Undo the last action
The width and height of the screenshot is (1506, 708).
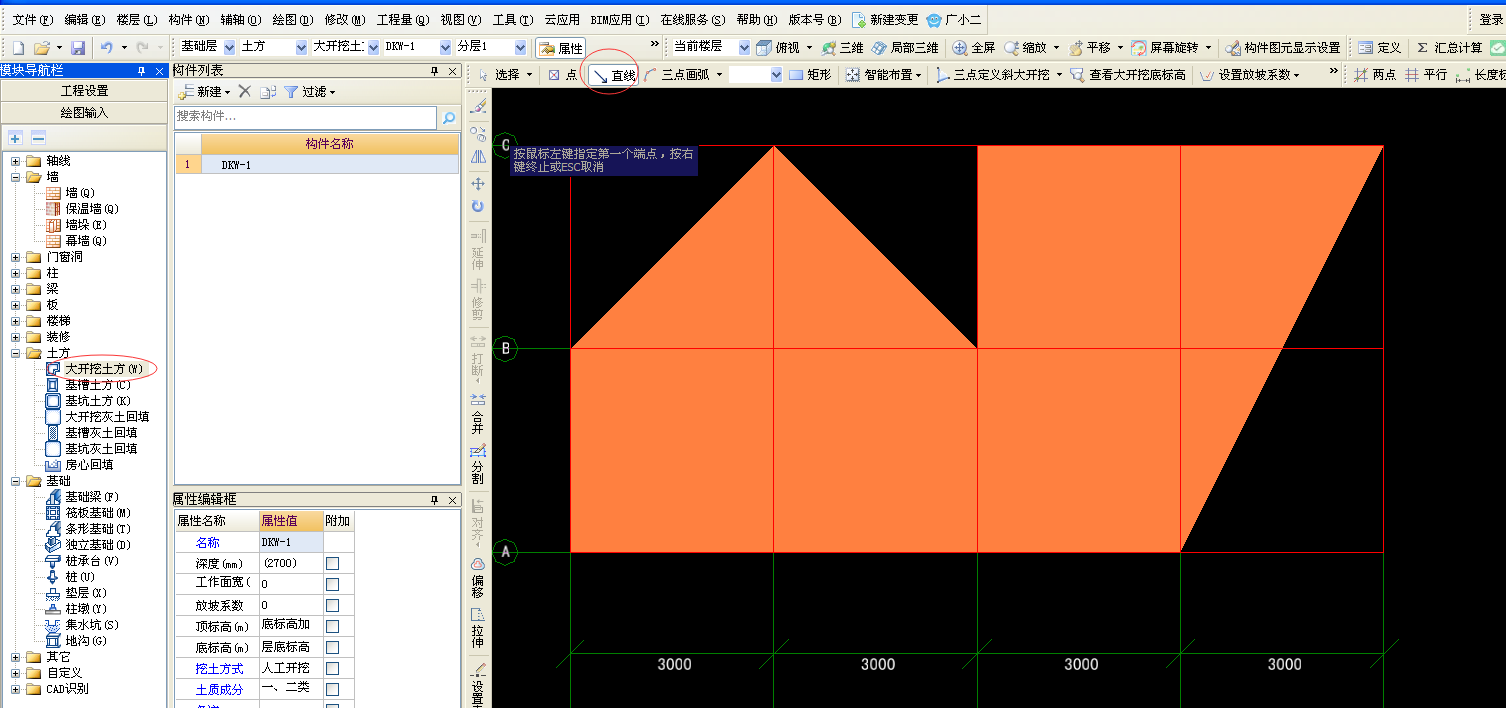pyautogui.click(x=106, y=47)
